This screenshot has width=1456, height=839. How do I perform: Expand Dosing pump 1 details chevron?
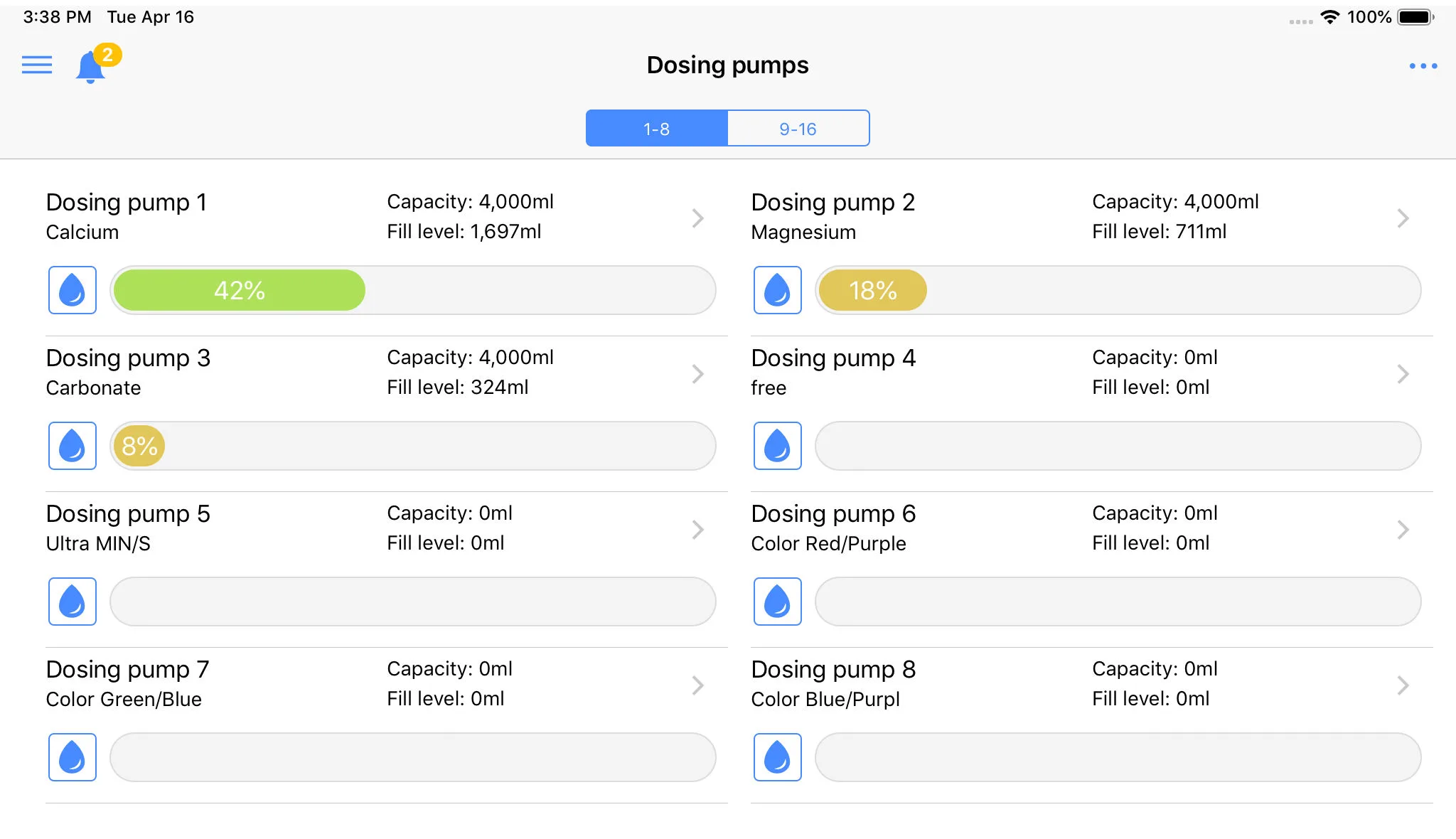(697, 218)
